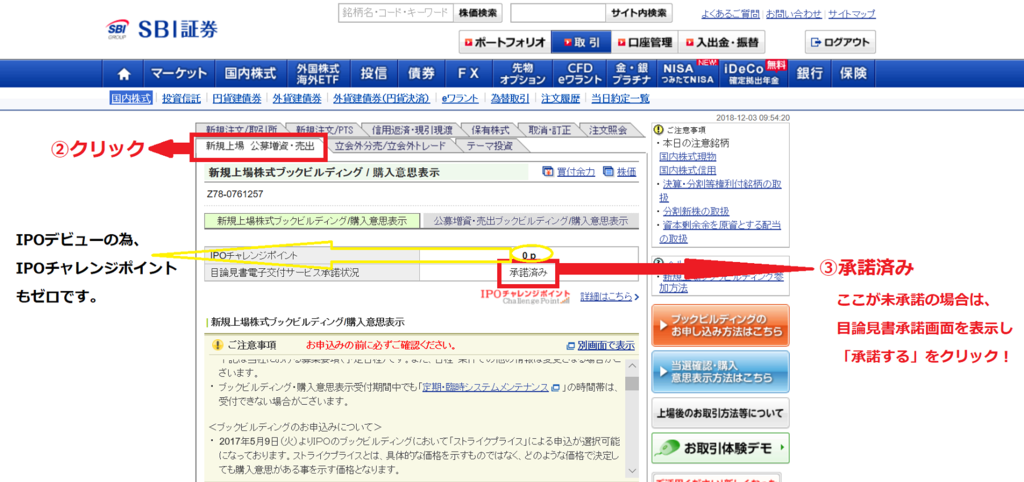Switch to 新規上場 公募増資・売出 tab
The height and width of the screenshot is (482, 1024).
(x=260, y=147)
